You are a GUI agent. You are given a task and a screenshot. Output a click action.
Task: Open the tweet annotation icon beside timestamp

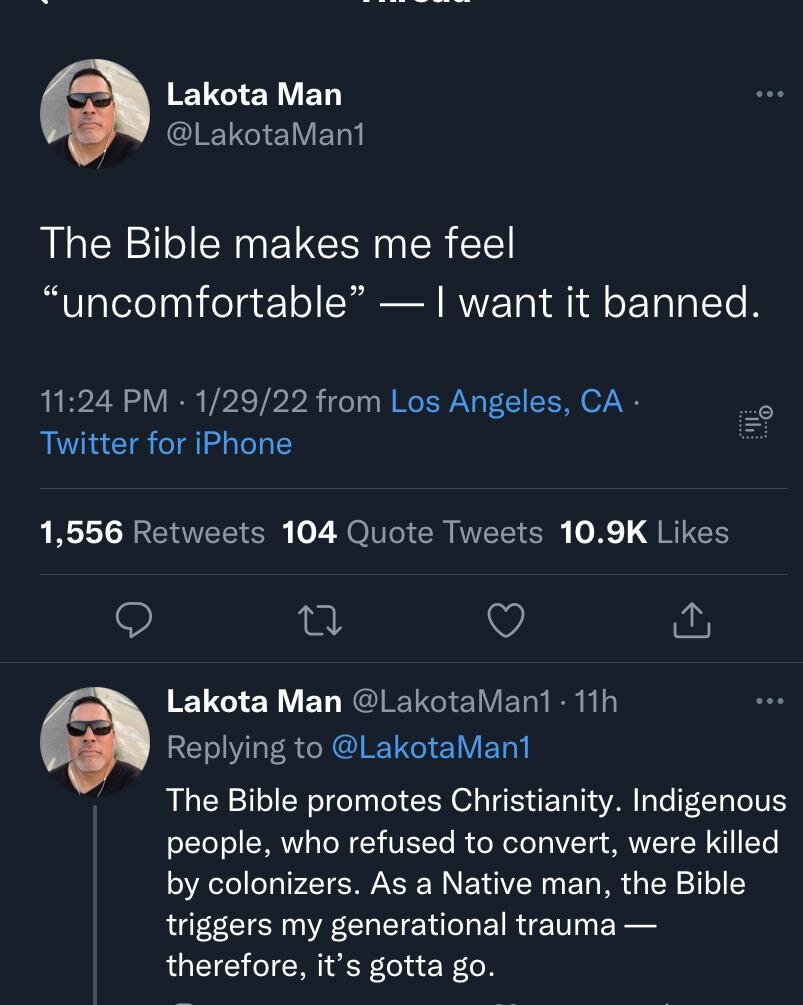coord(755,423)
